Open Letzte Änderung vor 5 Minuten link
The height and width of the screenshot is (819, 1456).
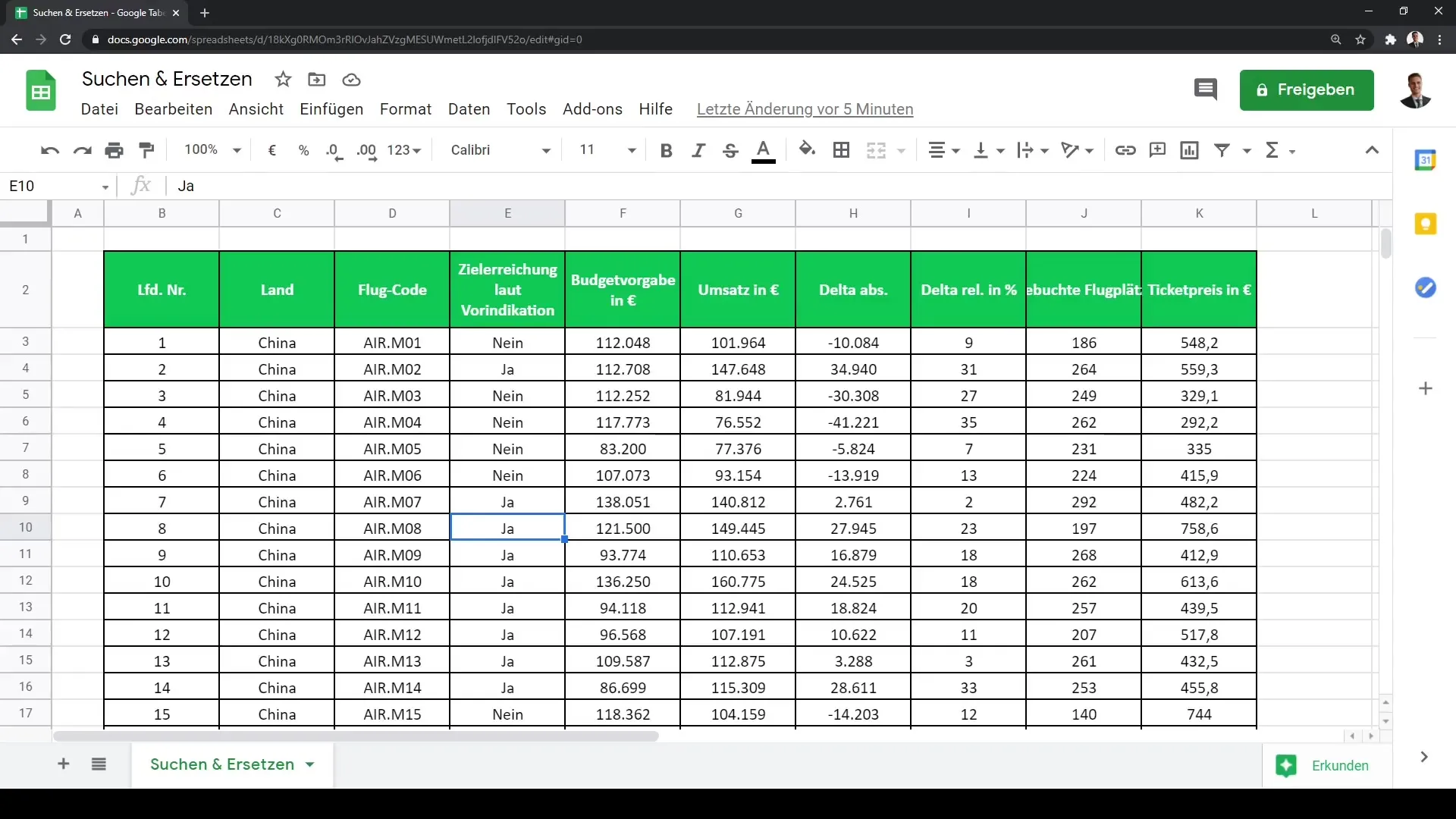click(805, 109)
